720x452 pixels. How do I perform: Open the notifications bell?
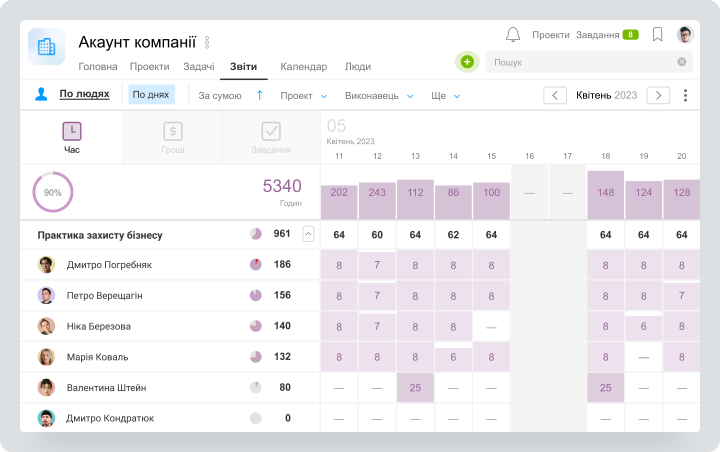tap(513, 34)
